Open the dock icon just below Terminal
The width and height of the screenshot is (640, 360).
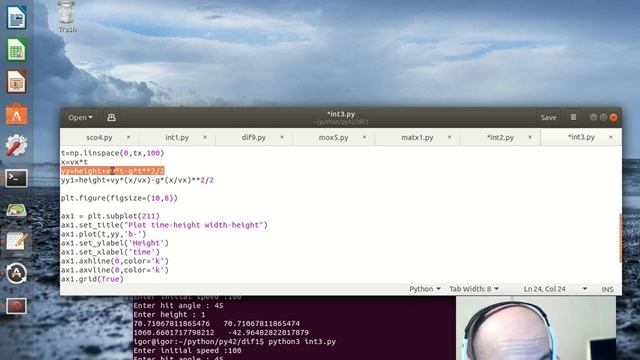(16, 210)
